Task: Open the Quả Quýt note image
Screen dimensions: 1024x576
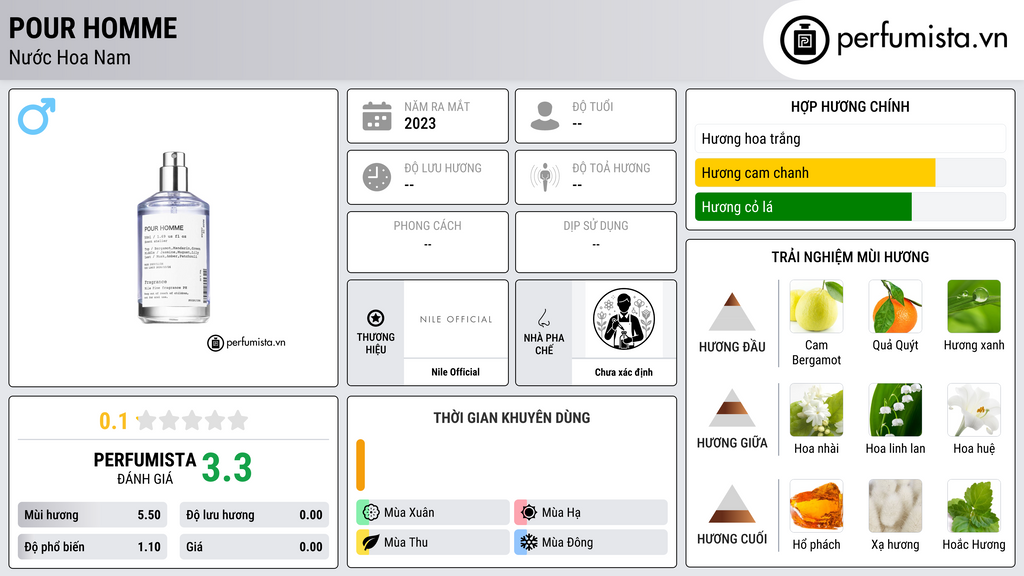Action: [895, 306]
